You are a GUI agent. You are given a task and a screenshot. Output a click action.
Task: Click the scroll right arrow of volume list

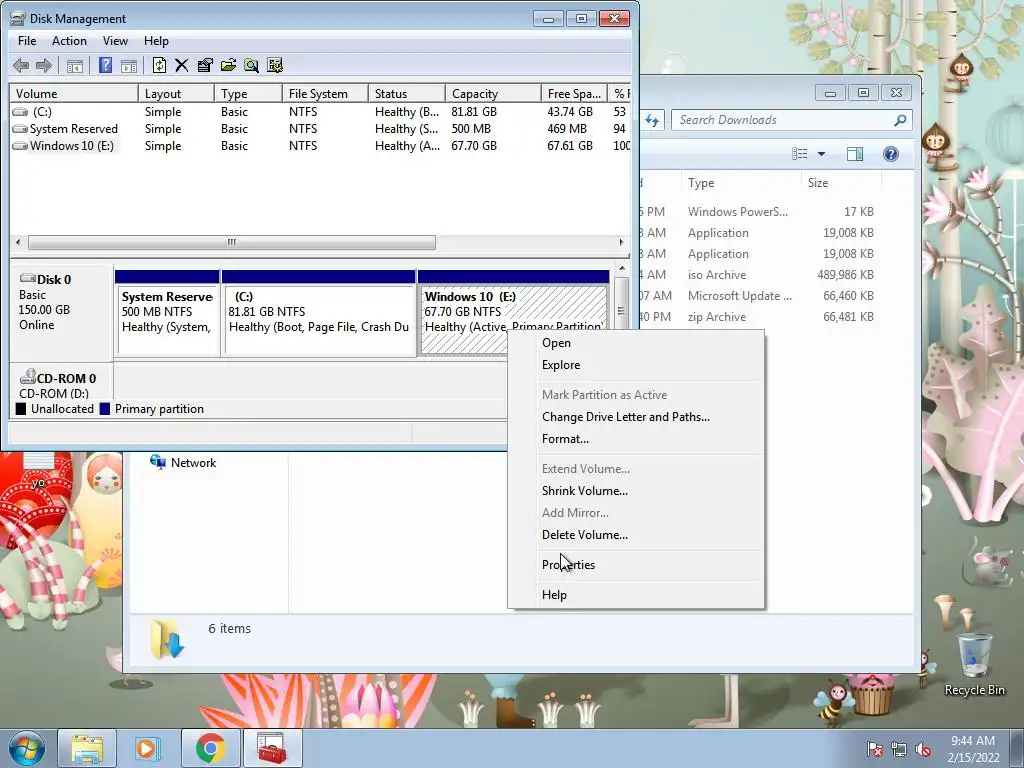click(x=621, y=242)
